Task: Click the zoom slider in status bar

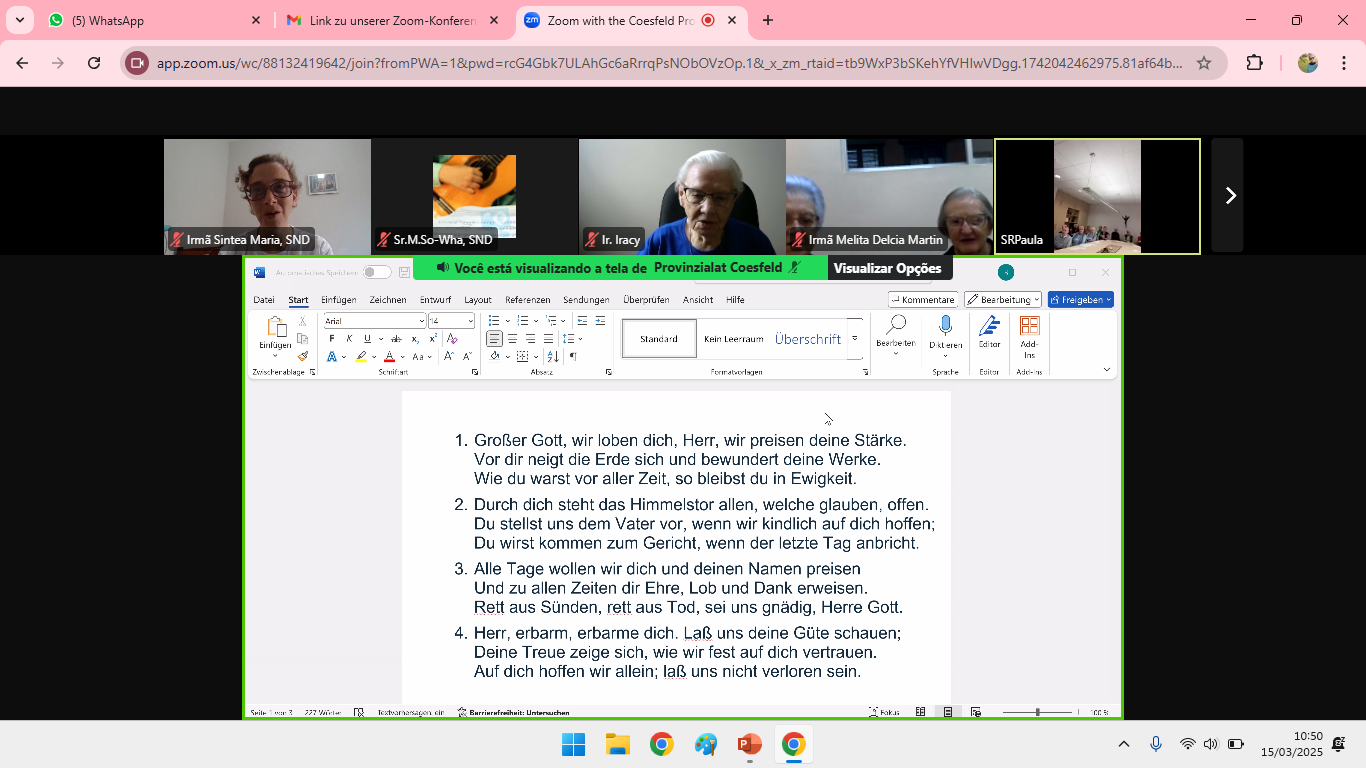Action: 1038,712
